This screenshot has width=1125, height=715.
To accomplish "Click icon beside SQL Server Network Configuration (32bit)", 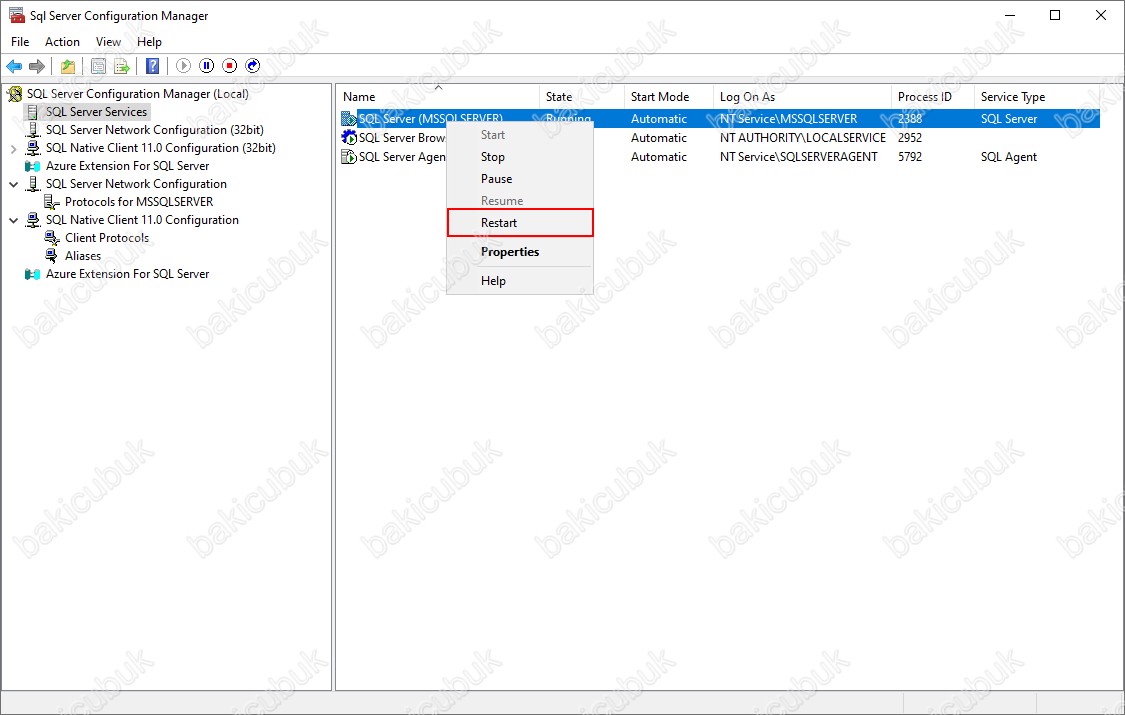I will [x=33, y=130].
